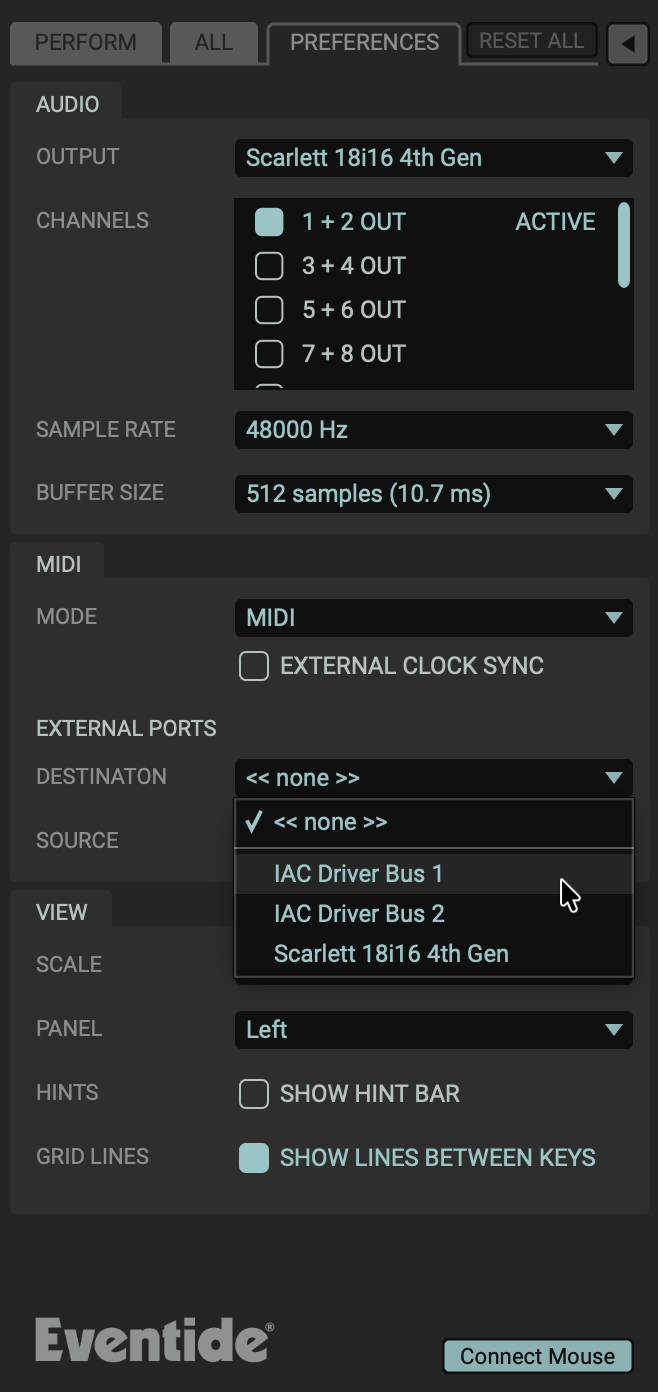Open the MIDI MODE dropdown
The height and width of the screenshot is (1392, 658).
click(x=433, y=618)
